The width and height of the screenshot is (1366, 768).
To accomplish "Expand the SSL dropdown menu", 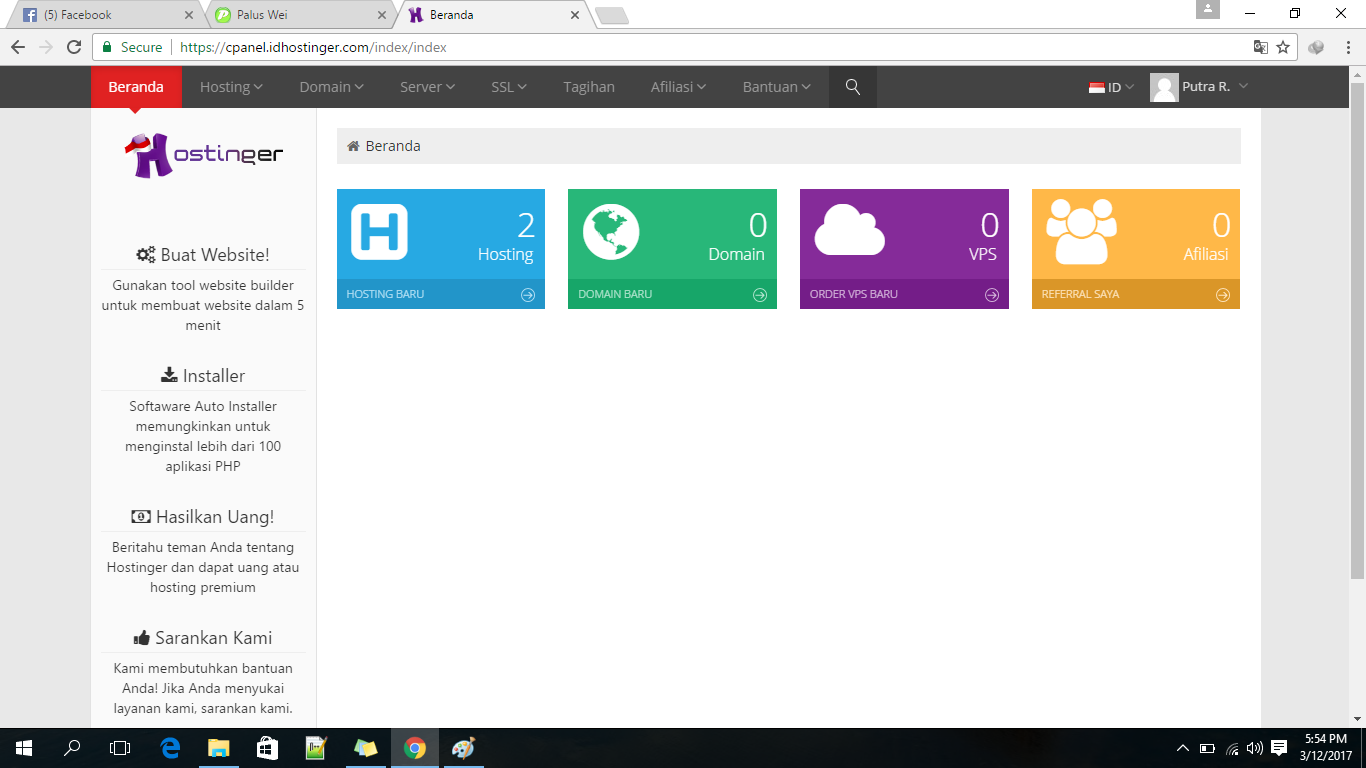I will 509,87.
